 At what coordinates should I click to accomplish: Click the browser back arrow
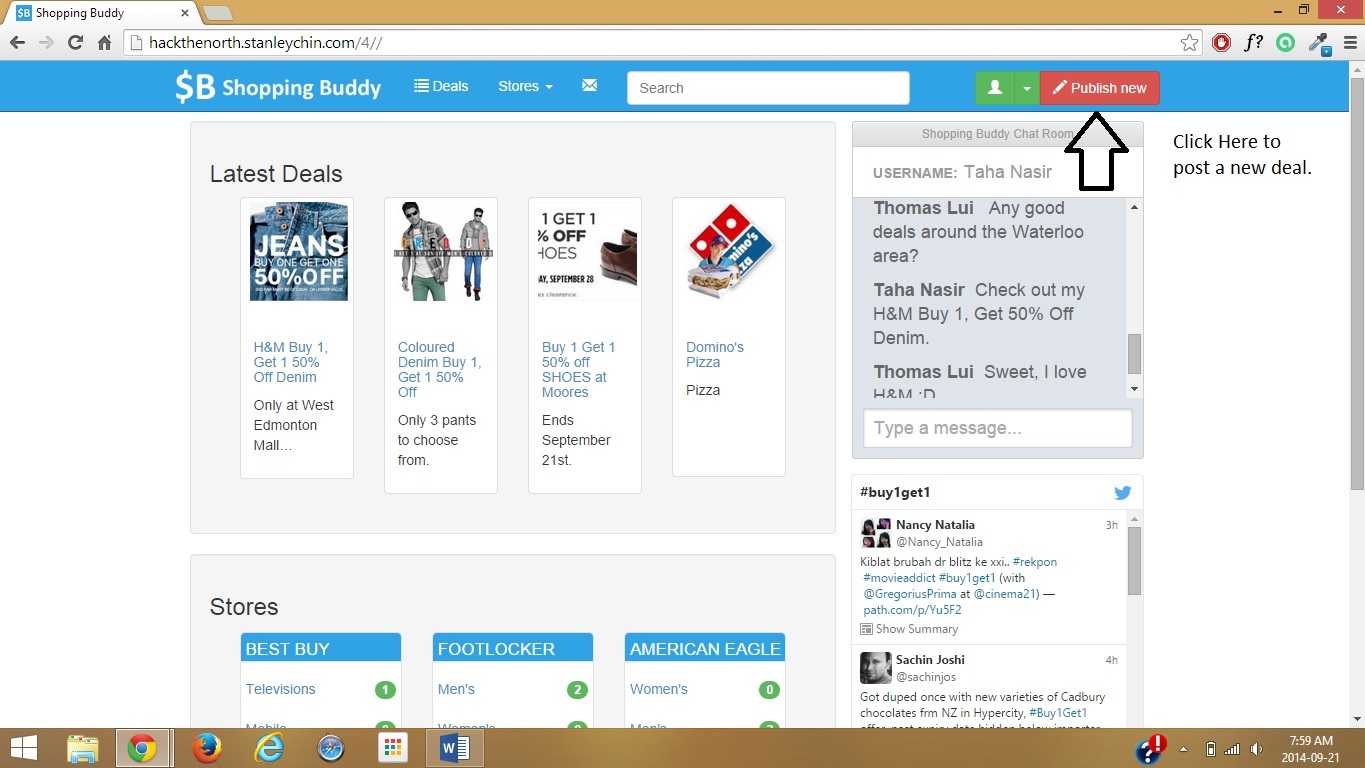pos(17,43)
